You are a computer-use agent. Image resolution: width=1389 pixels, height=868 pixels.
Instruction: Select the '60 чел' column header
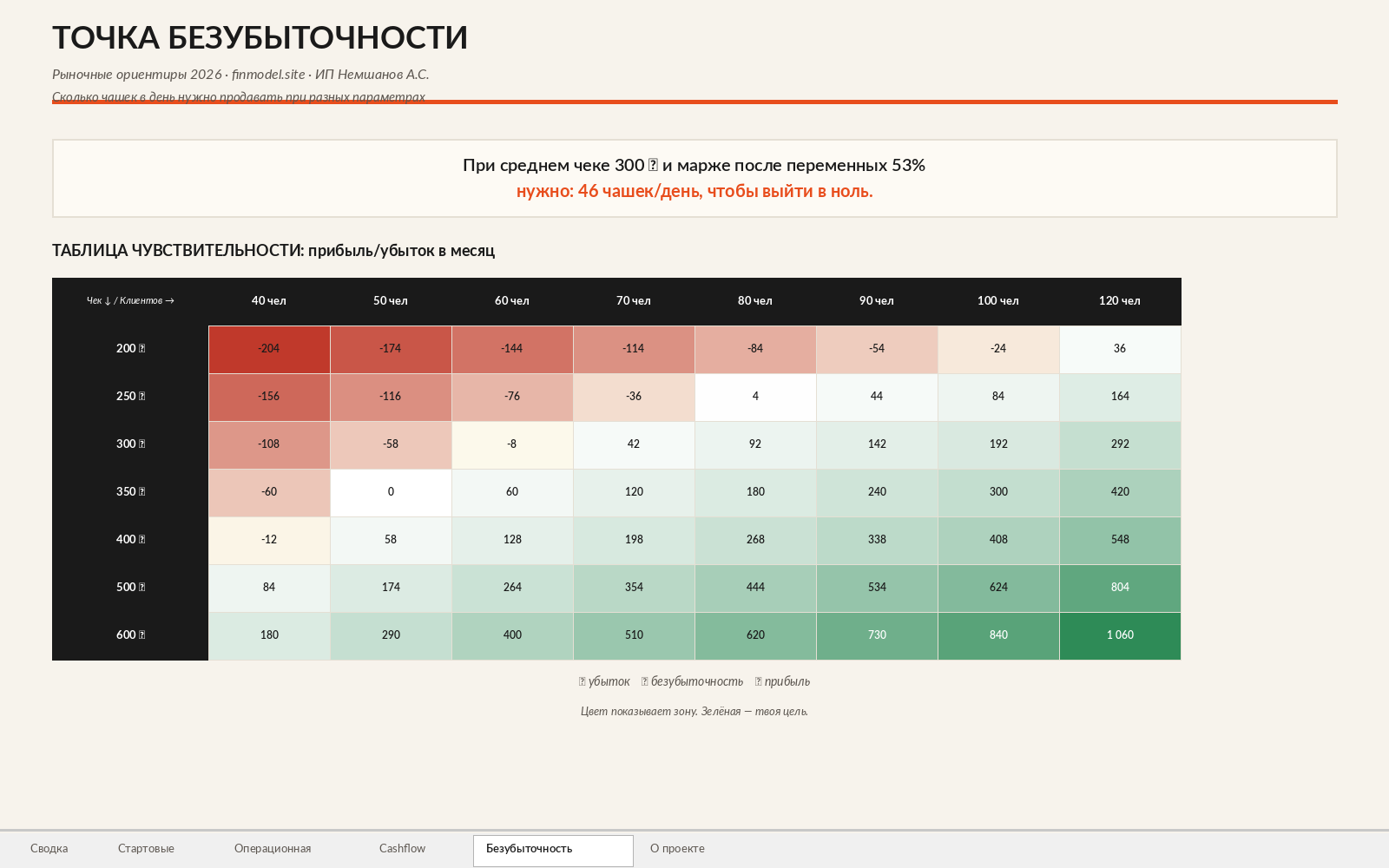512,301
